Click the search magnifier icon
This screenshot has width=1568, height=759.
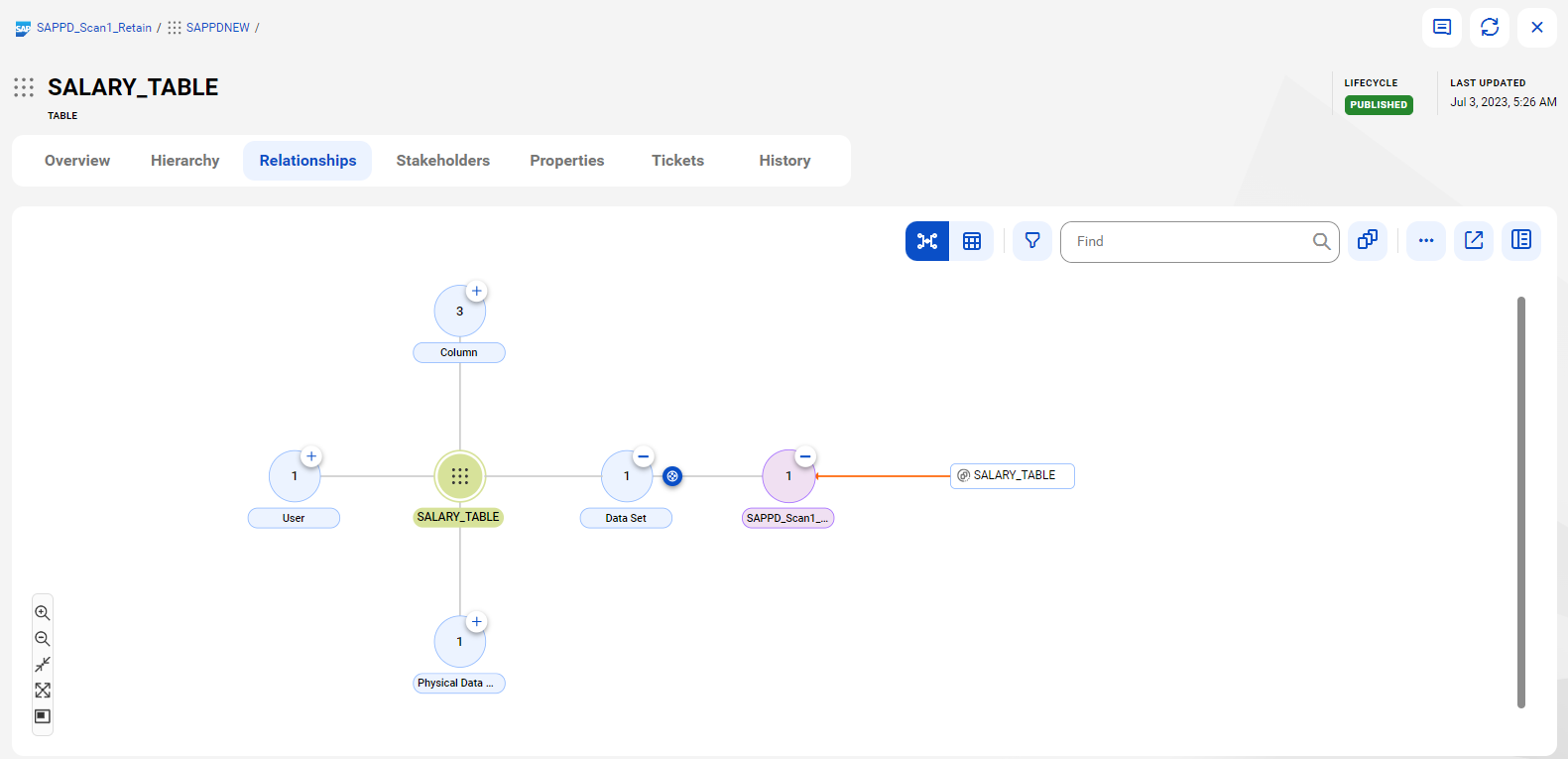pos(1321,241)
